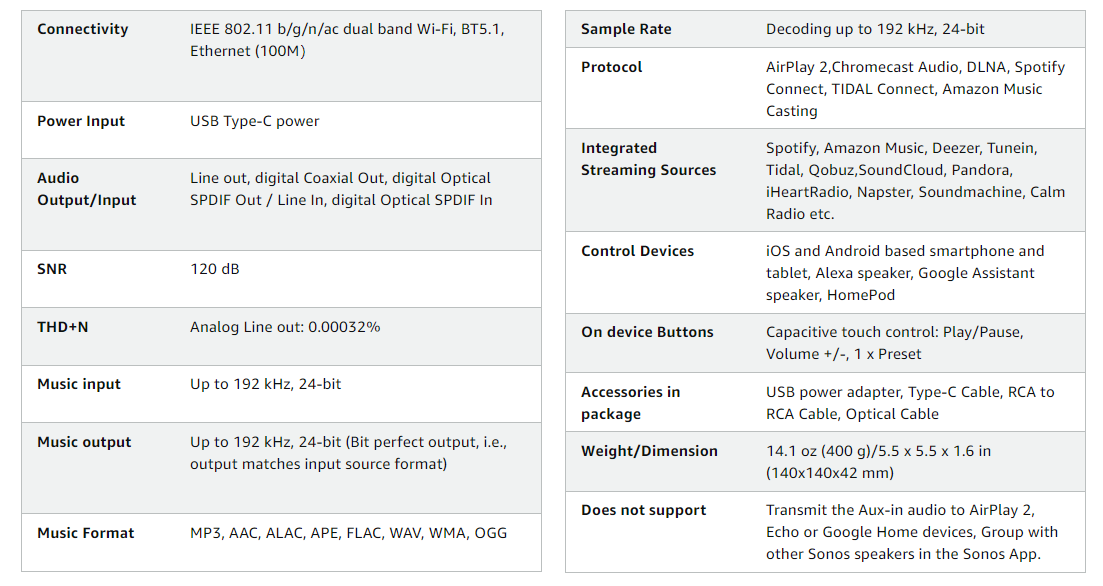
Task: Click the Connectivity row label
Action: 83,29
